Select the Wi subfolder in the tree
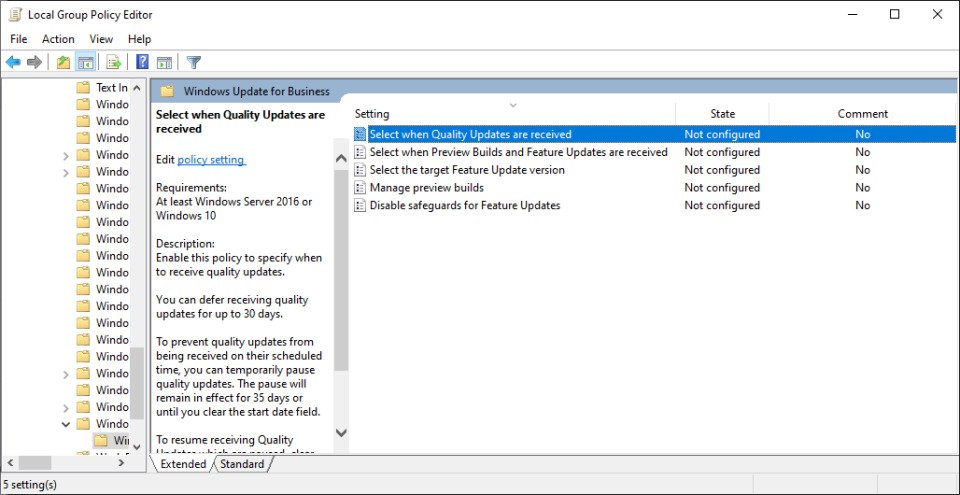 pos(121,440)
